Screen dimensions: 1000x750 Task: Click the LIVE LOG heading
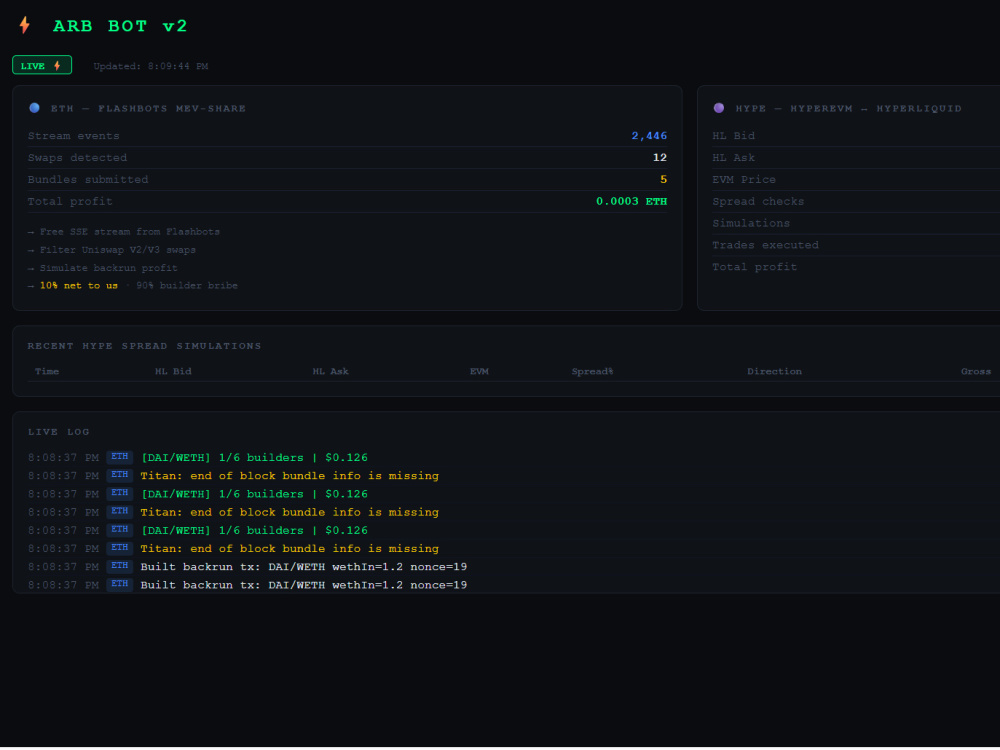(x=59, y=432)
